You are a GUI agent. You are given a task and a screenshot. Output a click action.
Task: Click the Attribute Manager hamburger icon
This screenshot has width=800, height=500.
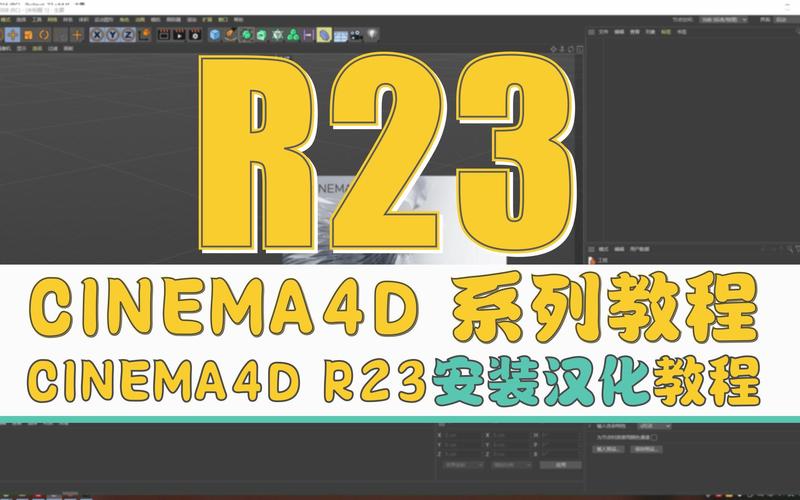591,249
